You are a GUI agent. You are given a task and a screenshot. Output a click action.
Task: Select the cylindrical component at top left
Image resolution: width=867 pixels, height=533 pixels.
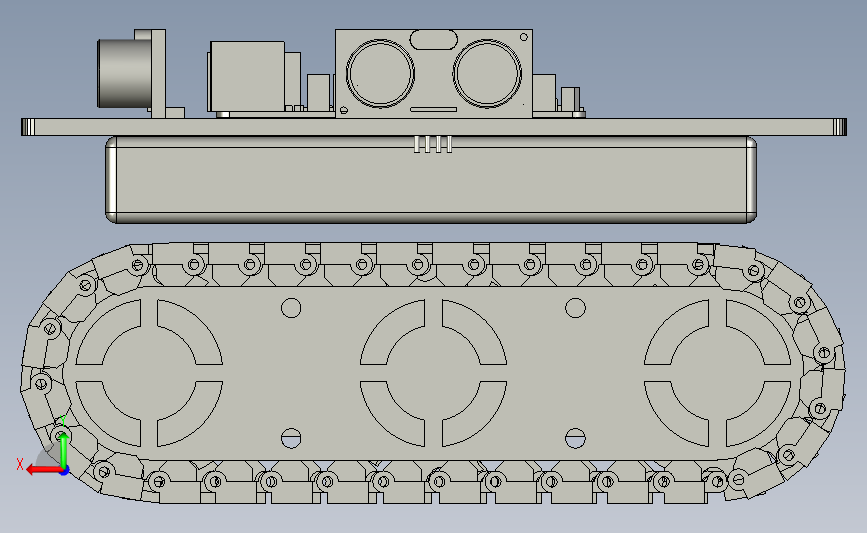[x=124, y=73]
